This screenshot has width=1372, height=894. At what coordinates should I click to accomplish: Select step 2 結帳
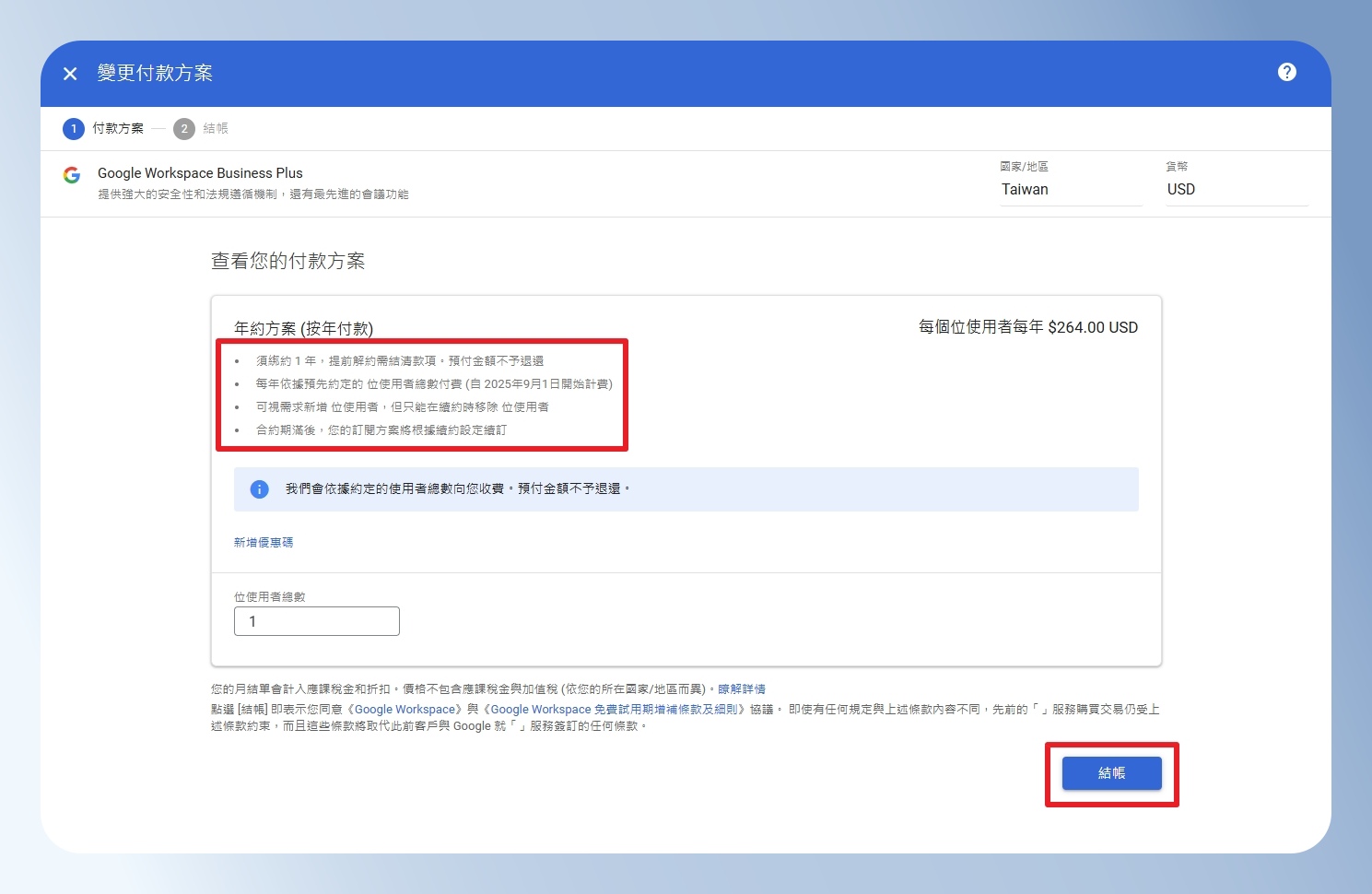[x=201, y=128]
